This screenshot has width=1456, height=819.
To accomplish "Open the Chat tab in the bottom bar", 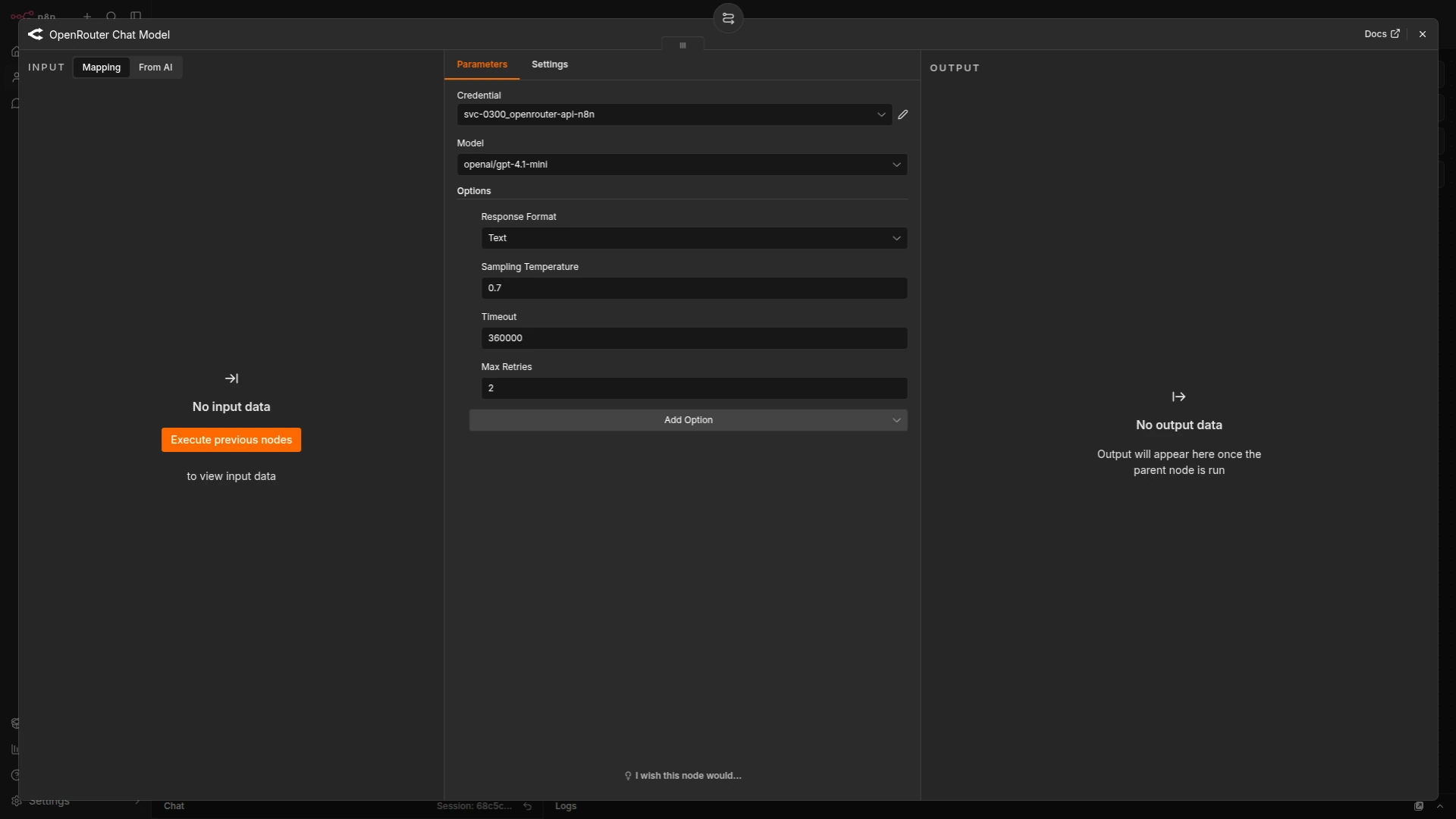I will pyautogui.click(x=174, y=806).
